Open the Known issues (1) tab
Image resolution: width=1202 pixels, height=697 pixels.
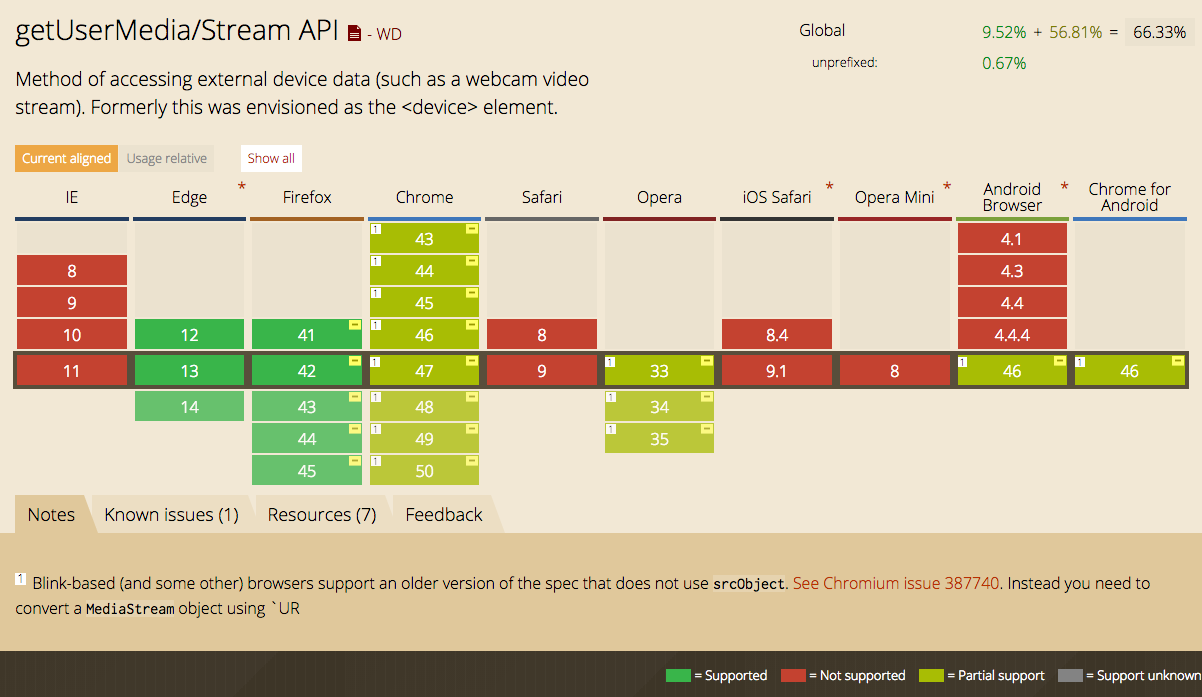pyautogui.click(x=171, y=514)
